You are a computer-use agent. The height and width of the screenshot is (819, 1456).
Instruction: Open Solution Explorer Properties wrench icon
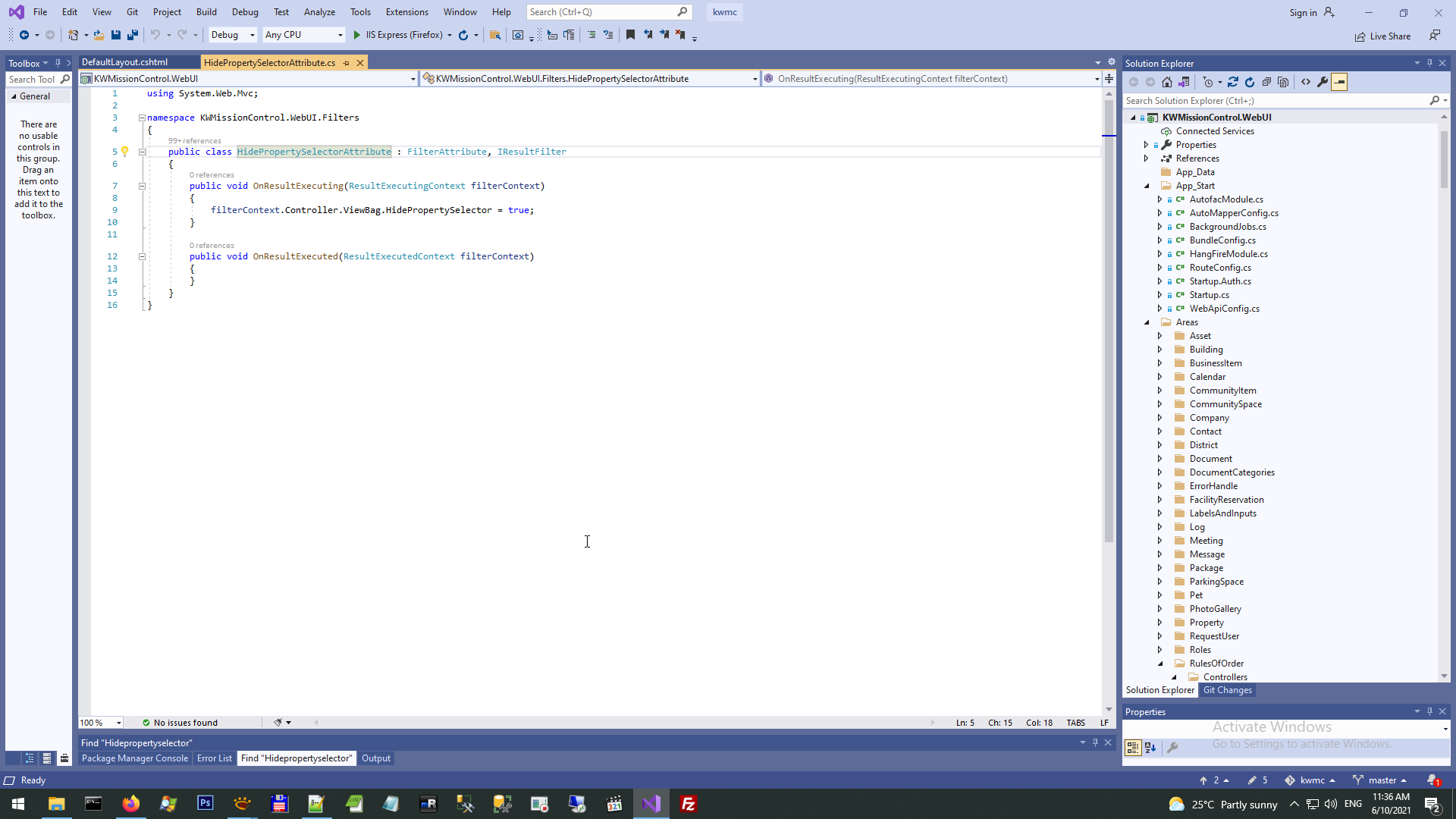1323,82
